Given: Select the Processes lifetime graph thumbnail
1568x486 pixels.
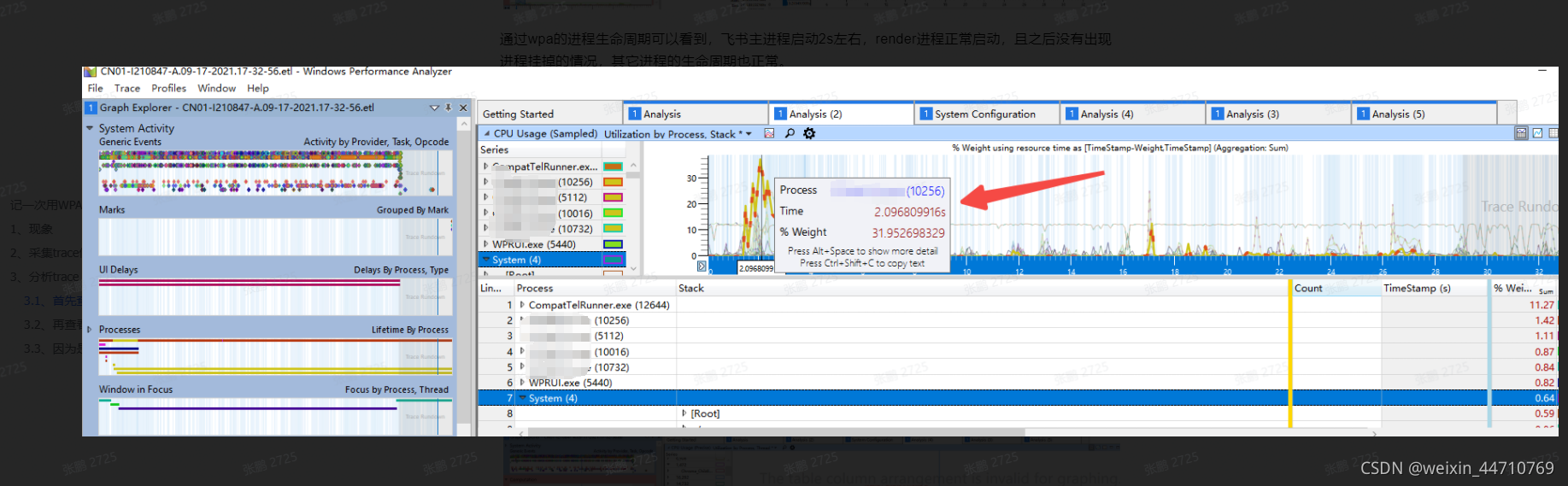Looking at the screenshot, I should point(275,356).
